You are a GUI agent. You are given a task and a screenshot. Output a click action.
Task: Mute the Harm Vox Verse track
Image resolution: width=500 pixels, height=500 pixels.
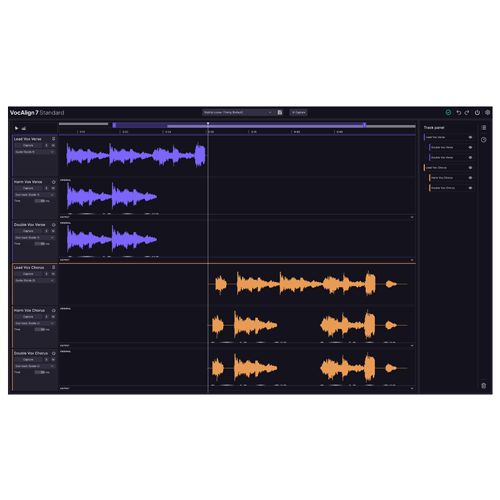click(53, 188)
